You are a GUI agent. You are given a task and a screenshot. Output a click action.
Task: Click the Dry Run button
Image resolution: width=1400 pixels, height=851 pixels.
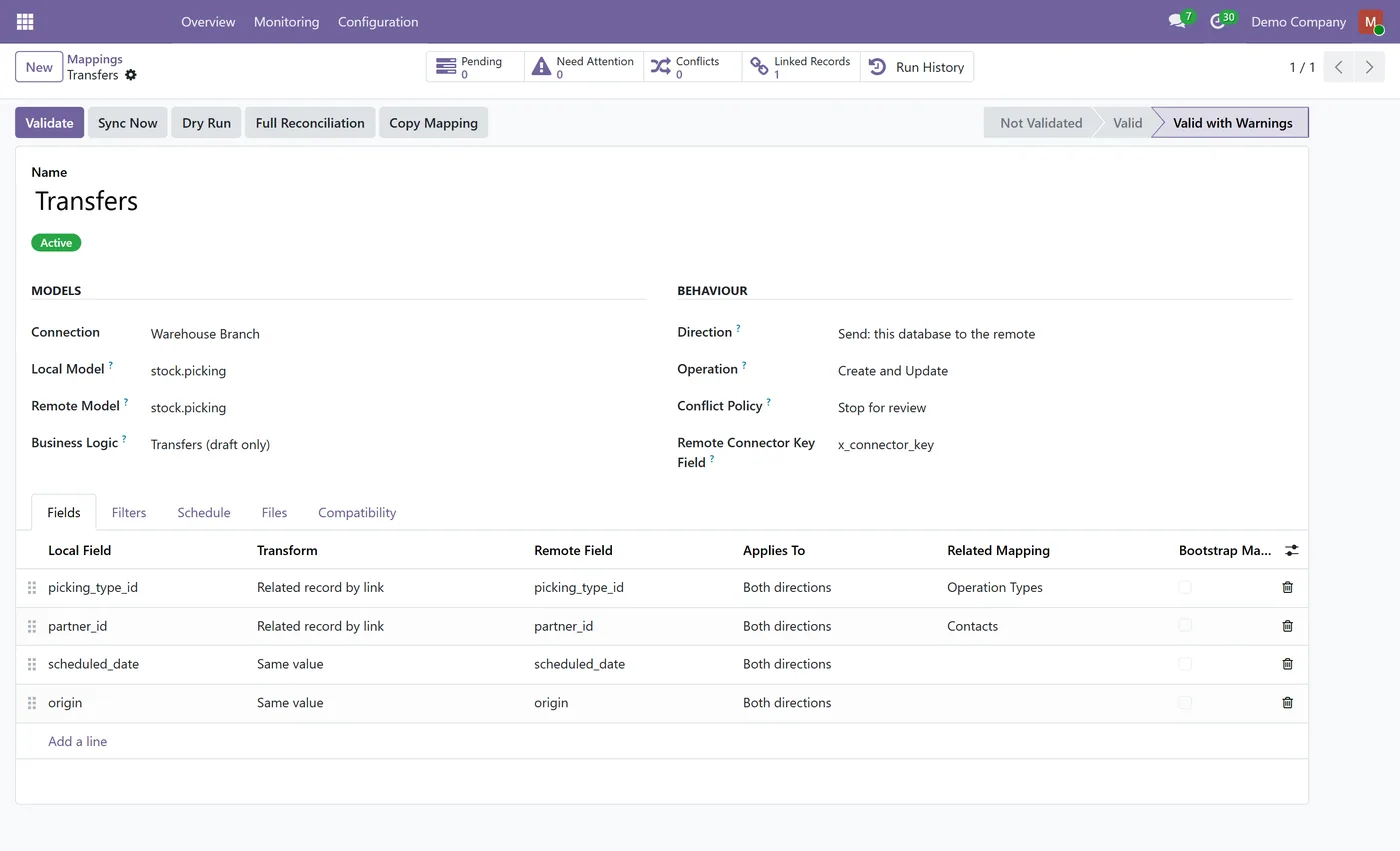click(x=206, y=123)
